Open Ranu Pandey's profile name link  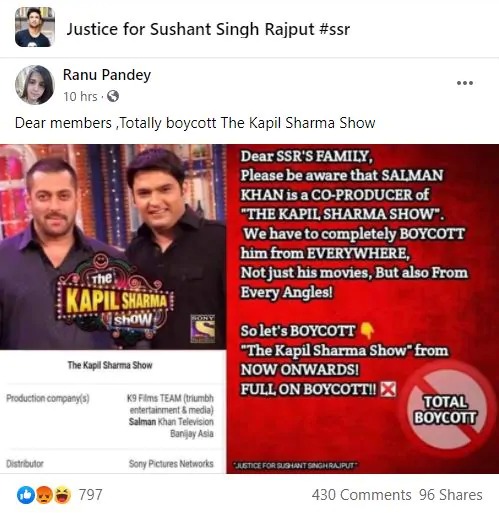coord(107,75)
